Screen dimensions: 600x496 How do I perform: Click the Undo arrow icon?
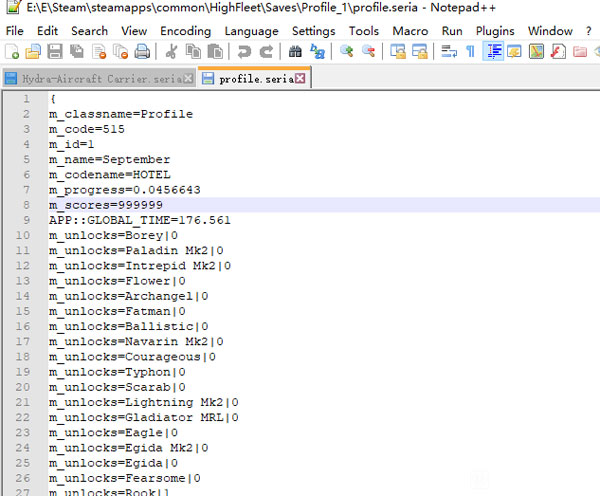click(x=244, y=51)
